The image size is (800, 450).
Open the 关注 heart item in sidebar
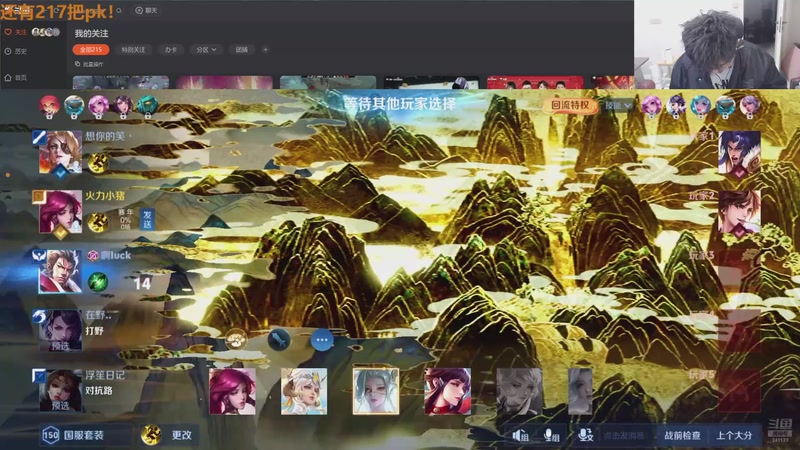[15, 32]
